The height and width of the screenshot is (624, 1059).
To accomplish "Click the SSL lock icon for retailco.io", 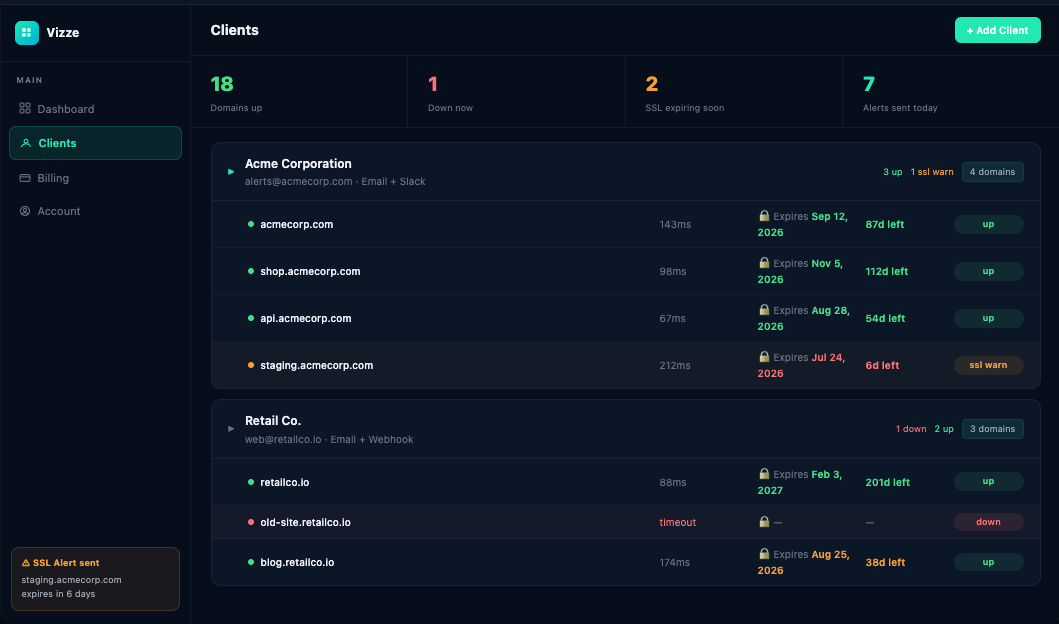I will [764, 473].
